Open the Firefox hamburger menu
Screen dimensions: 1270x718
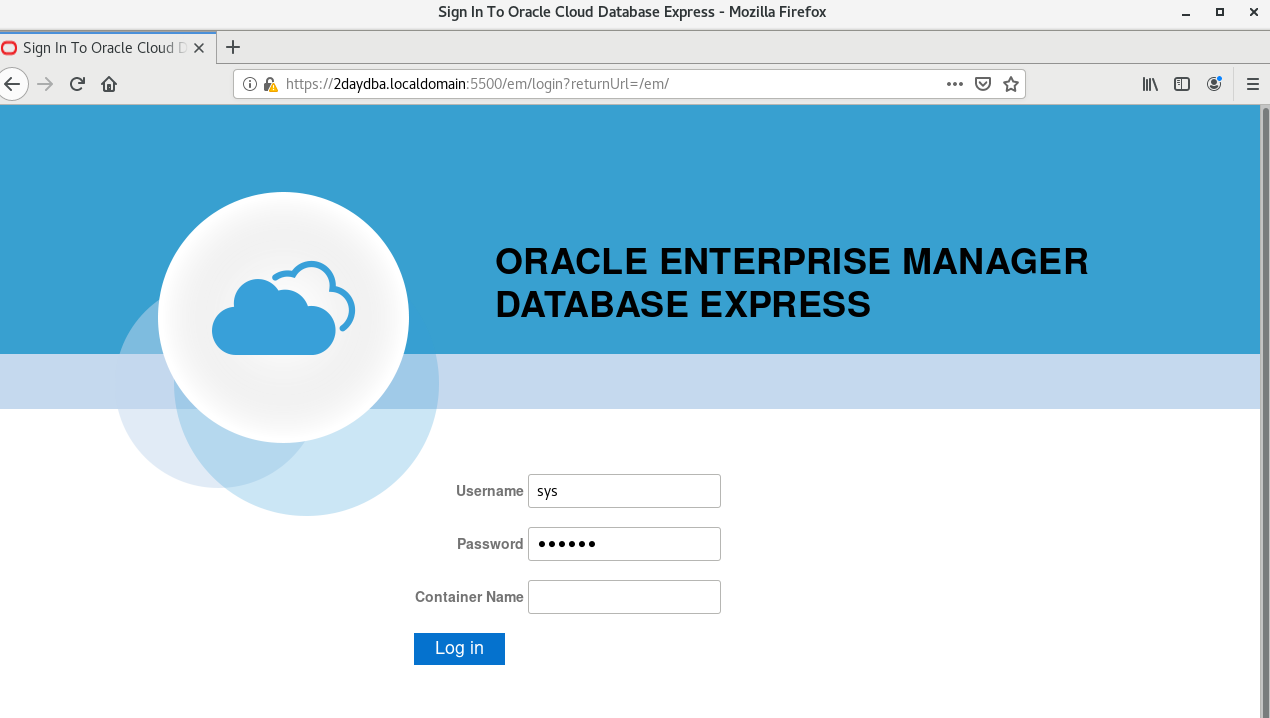[x=1253, y=84]
